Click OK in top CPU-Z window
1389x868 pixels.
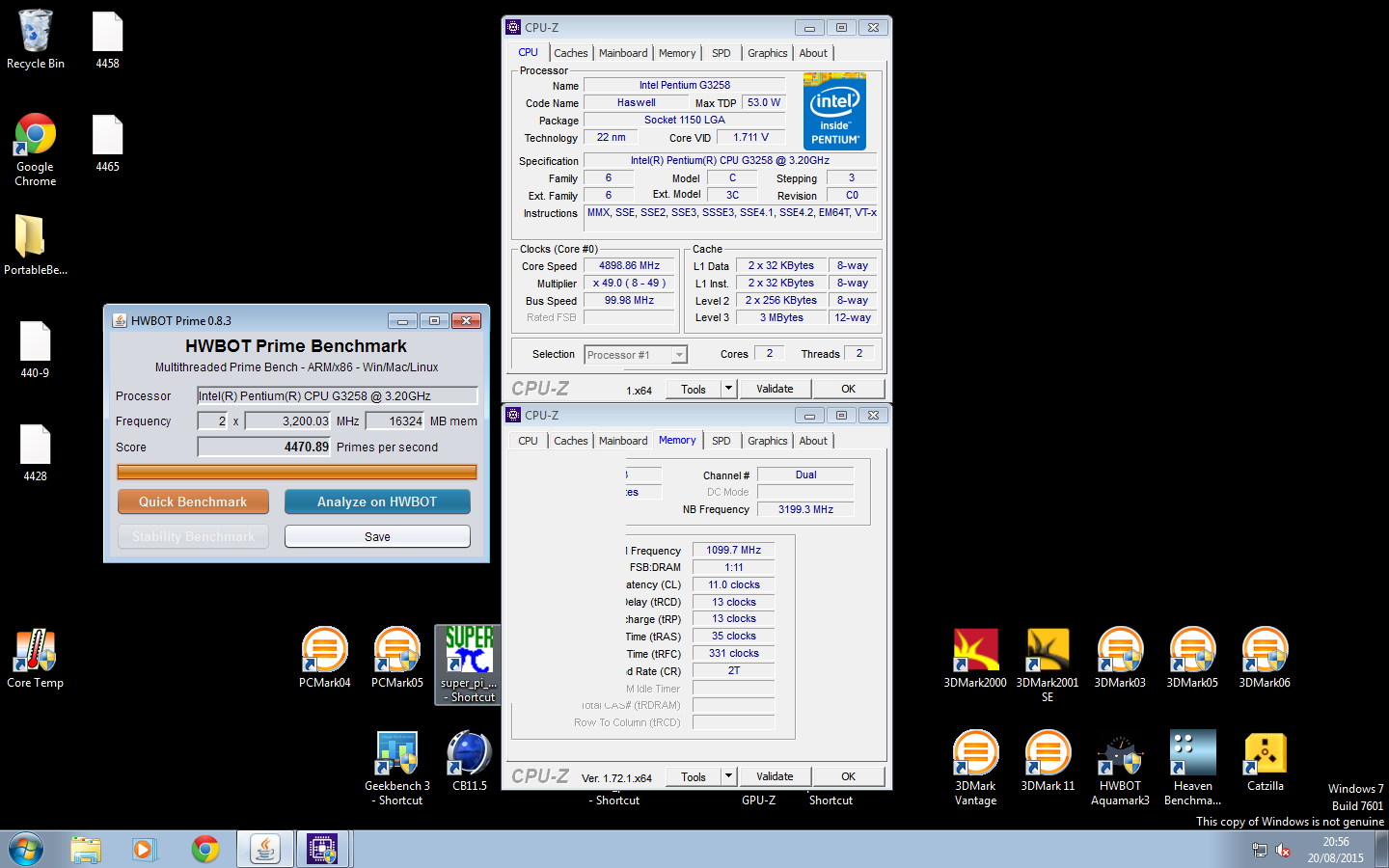[x=849, y=389]
